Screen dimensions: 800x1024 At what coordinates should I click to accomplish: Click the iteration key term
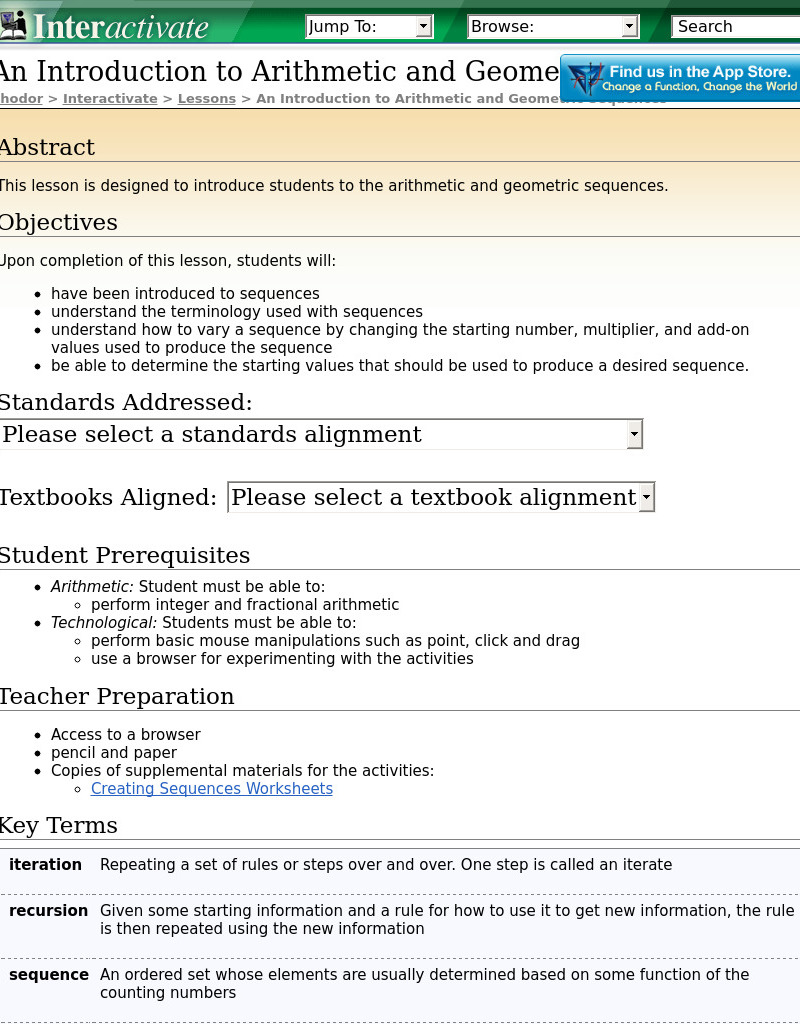[x=45, y=865]
